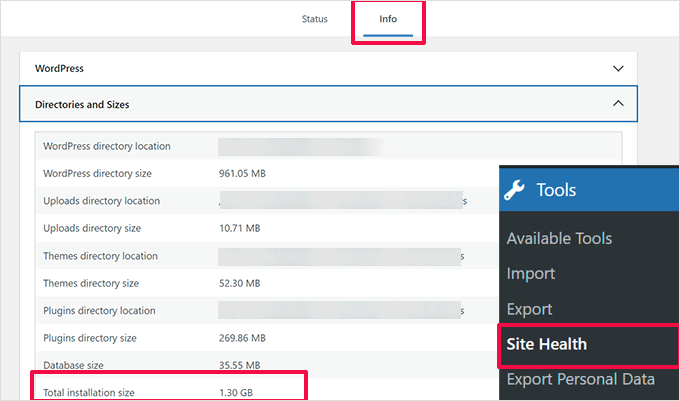Click the wrench icon beside Tools
Screen dimensions: 680x401
[514, 190]
